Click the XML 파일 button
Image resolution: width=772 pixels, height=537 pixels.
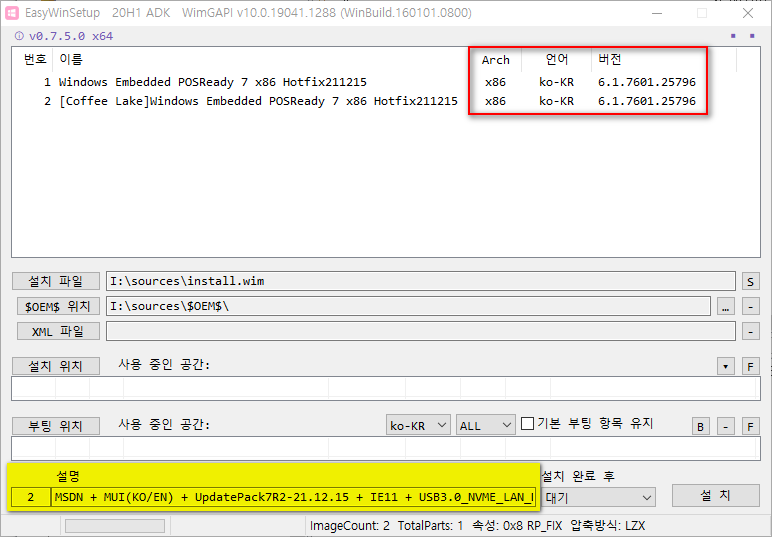point(58,331)
